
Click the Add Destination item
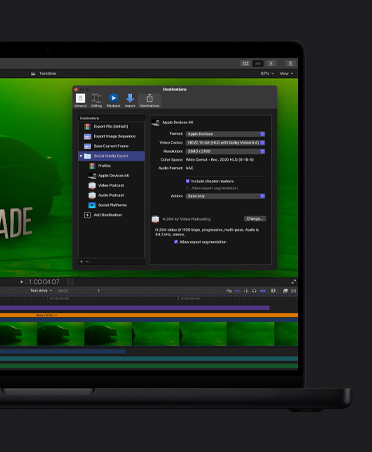[x=111, y=215]
